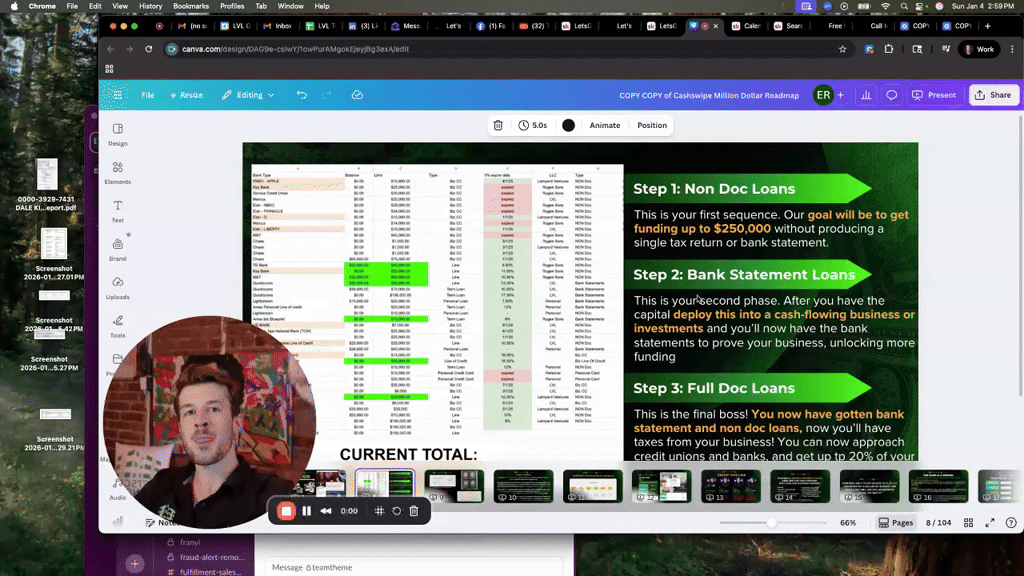1024x576 pixels.
Task: Undo the last Canva edit
Action: click(301, 95)
